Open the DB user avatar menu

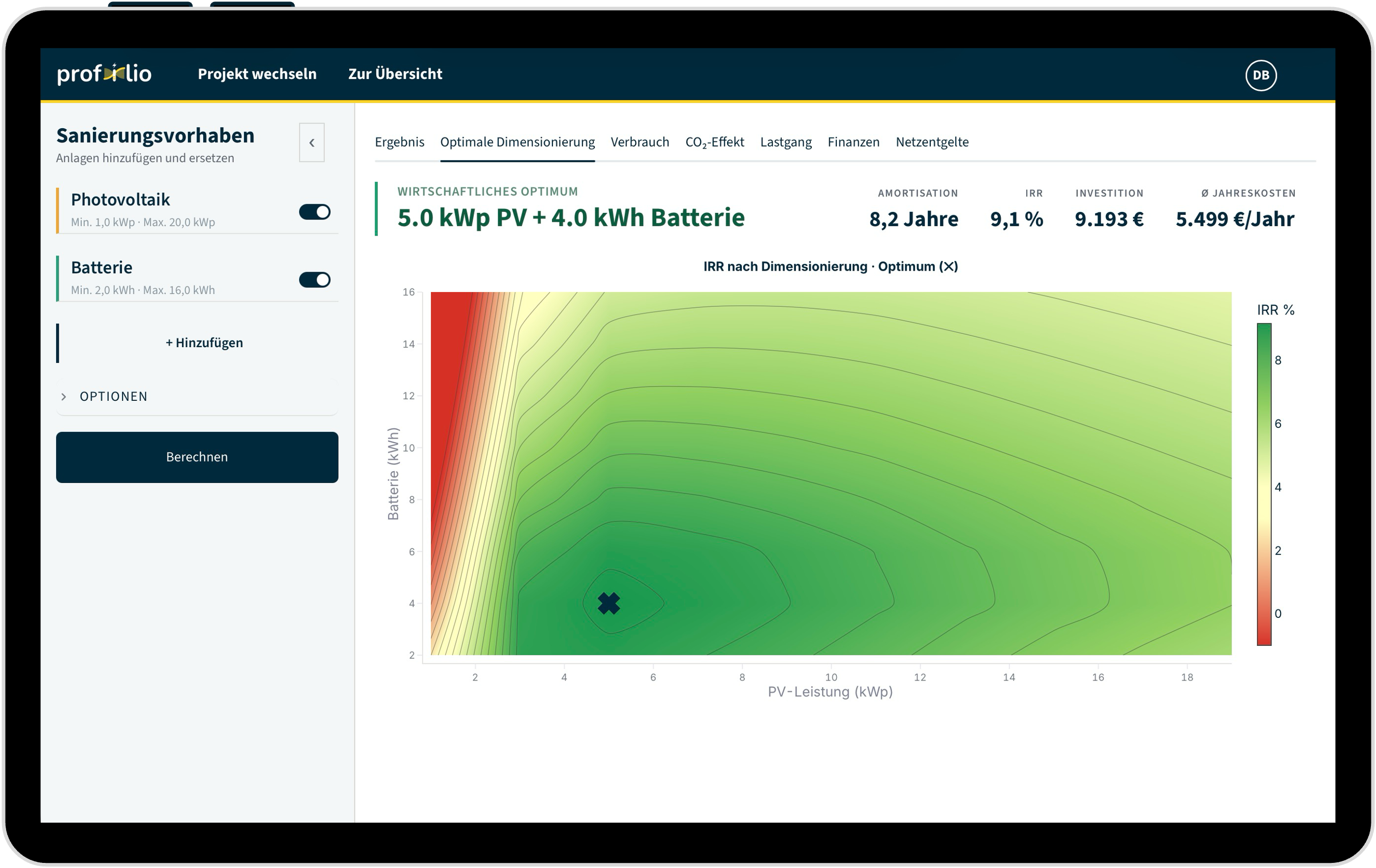[x=1261, y=75]
